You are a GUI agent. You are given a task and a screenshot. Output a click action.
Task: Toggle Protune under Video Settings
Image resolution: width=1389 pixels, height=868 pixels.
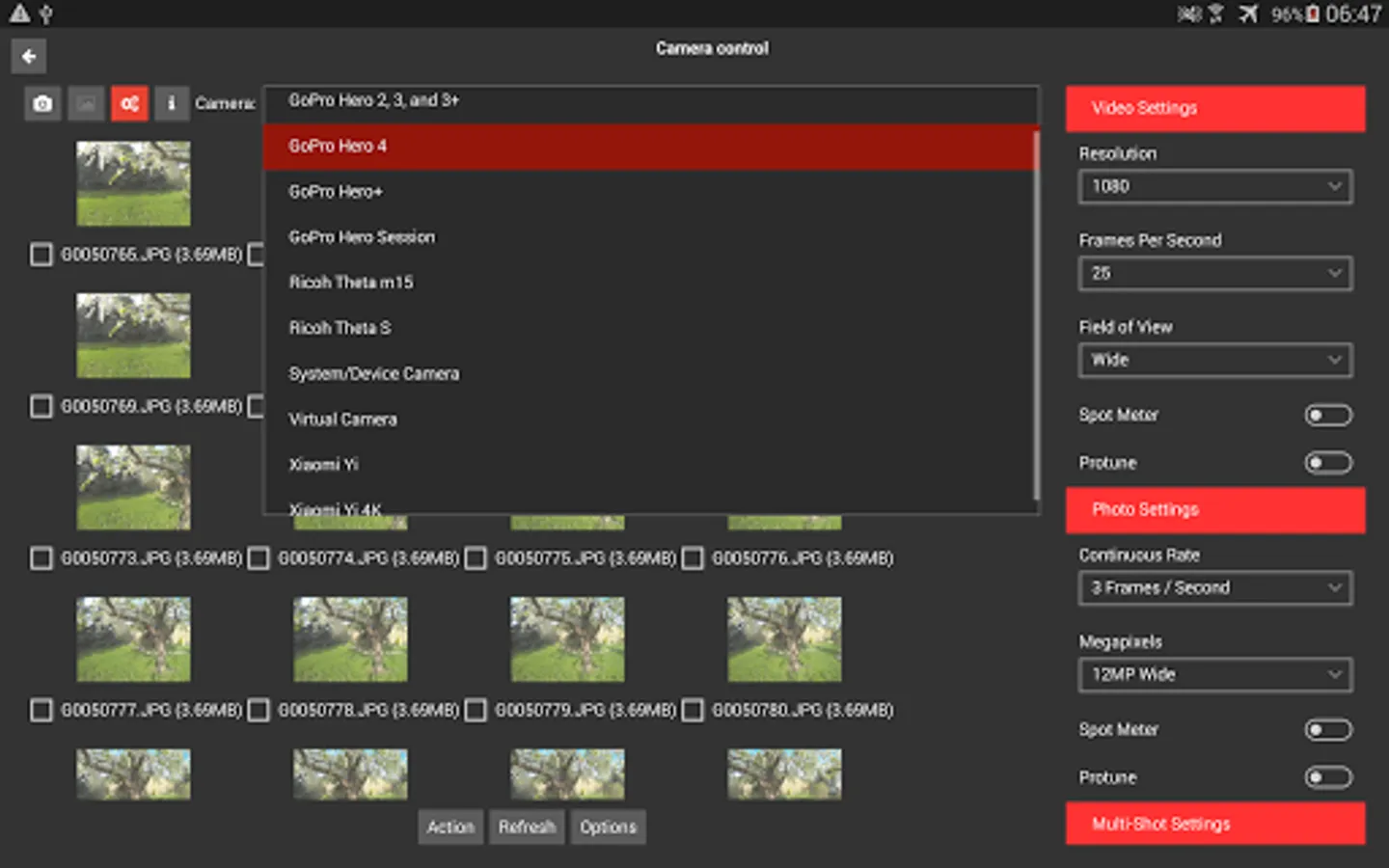1328,463
